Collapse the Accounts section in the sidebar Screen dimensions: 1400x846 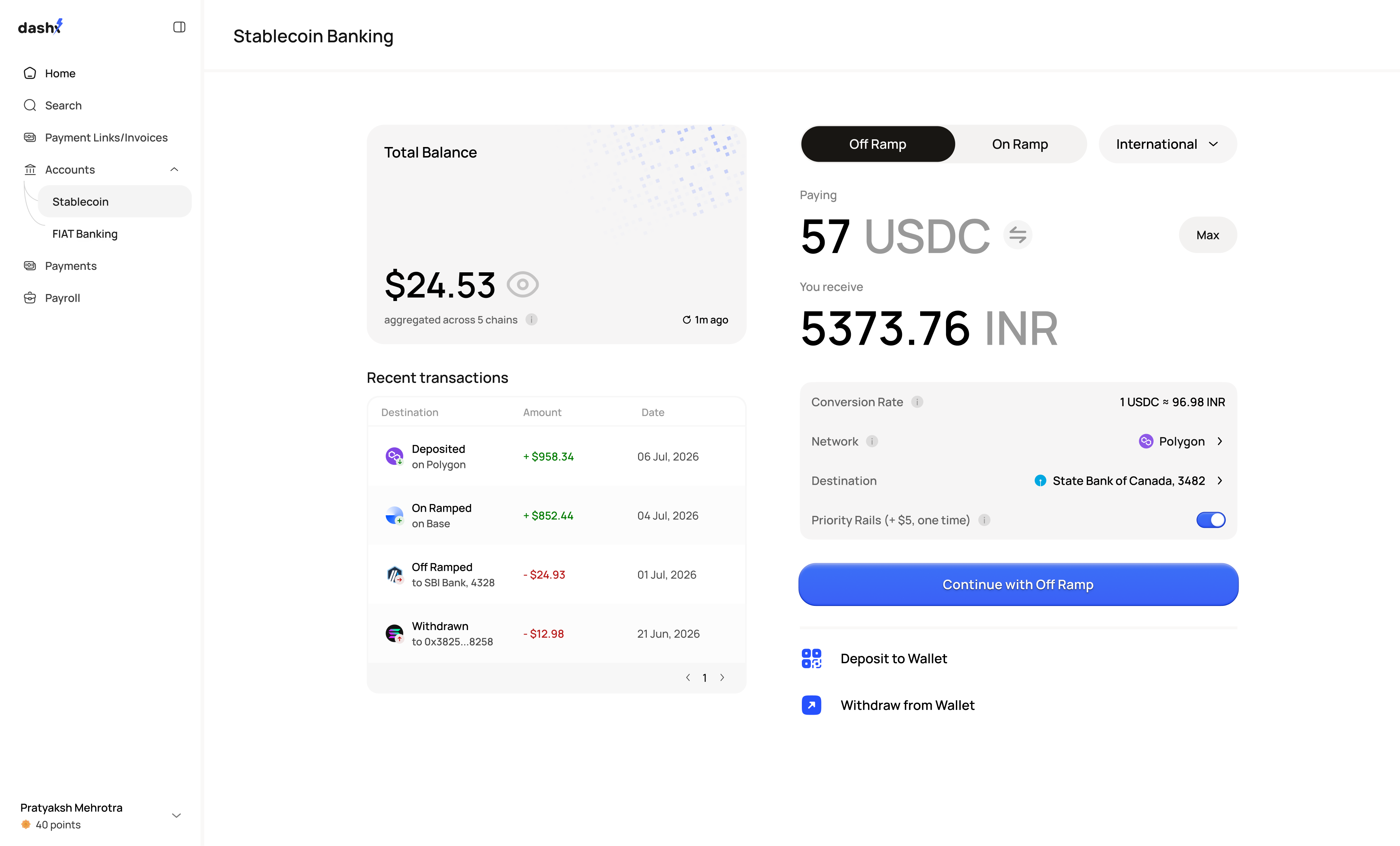click(x=174, y=169)
